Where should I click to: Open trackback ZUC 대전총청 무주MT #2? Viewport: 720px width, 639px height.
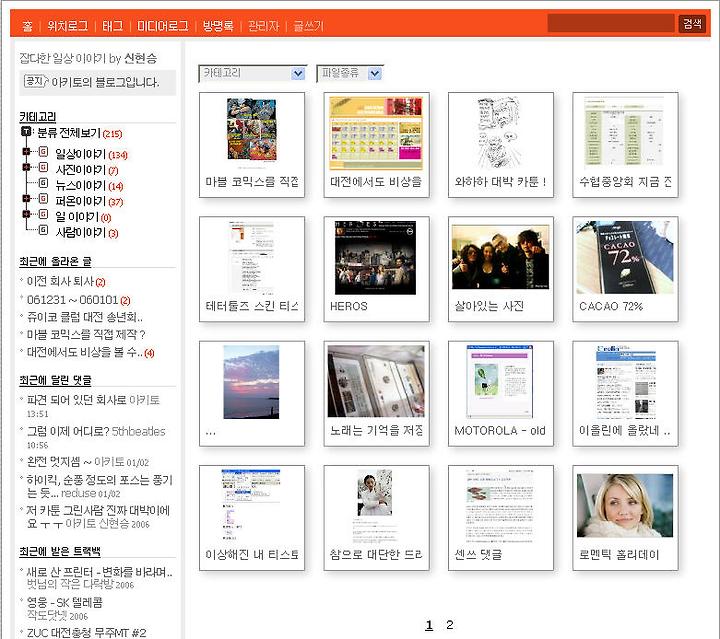pyautogui.click(x=86, y=633)
